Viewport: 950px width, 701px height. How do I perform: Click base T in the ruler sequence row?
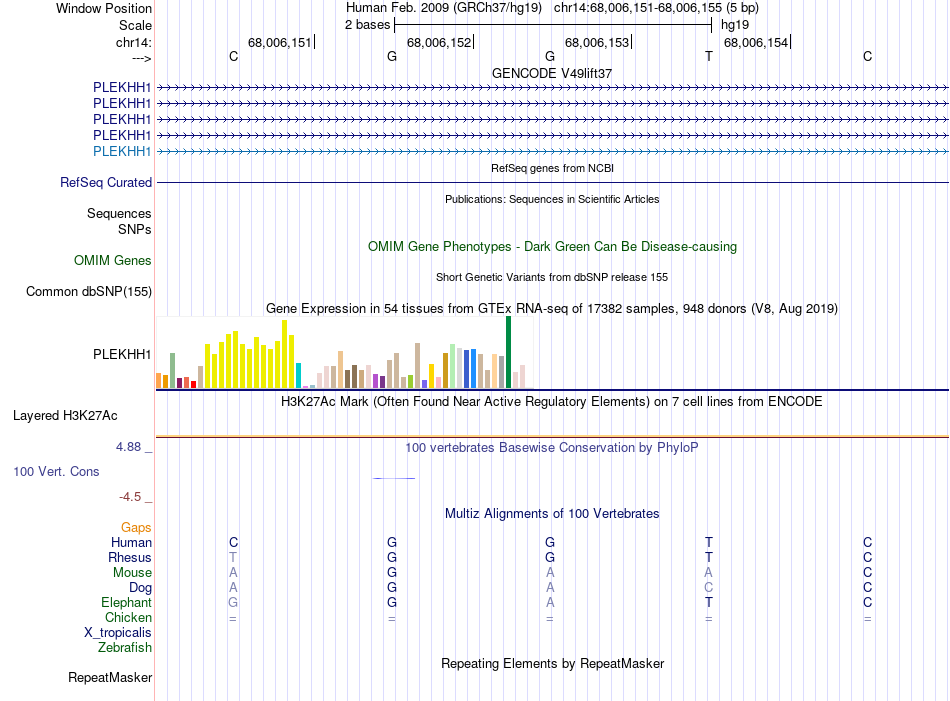coord(709,56)
